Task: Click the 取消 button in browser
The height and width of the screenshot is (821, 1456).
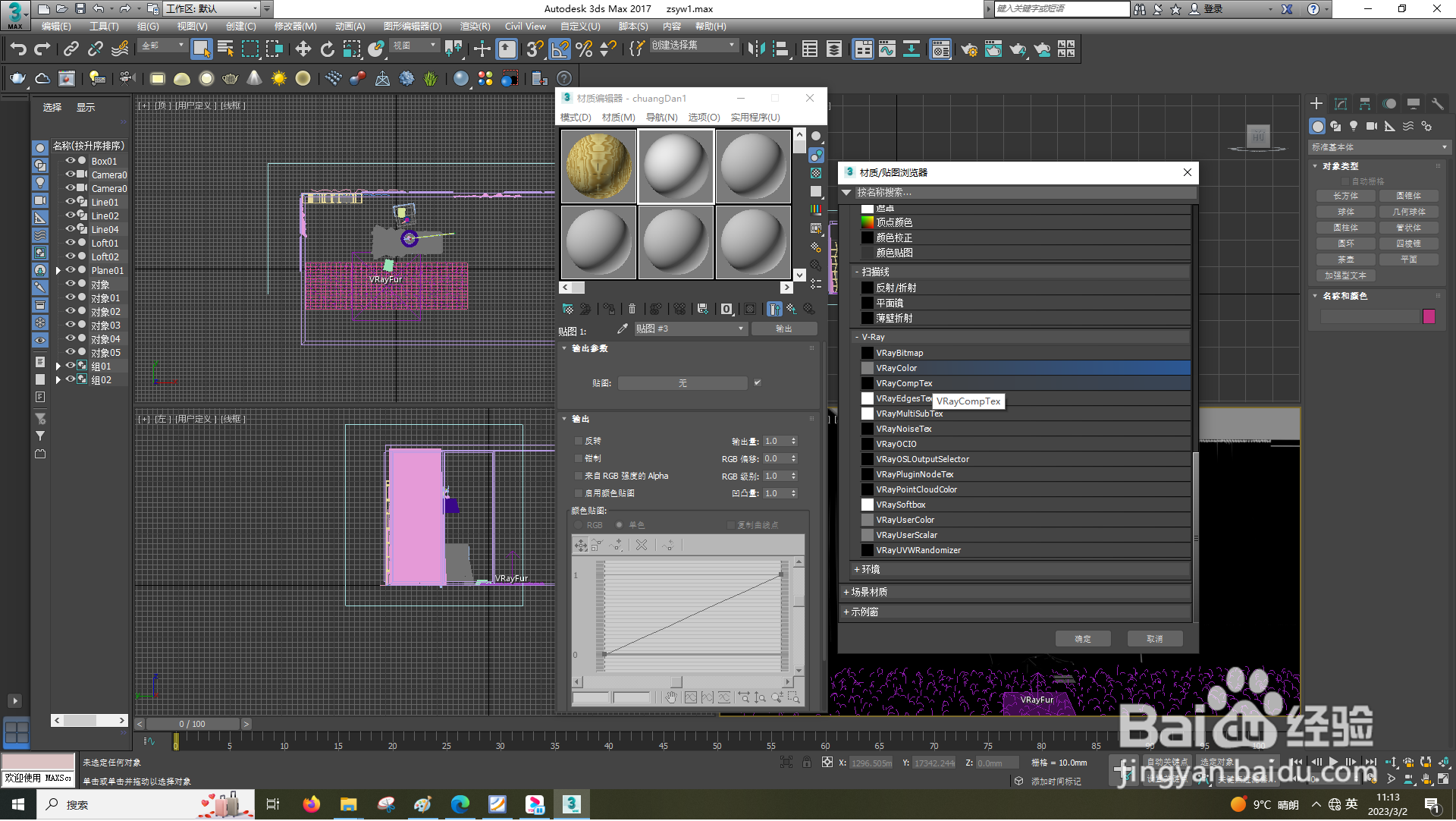Action: tap(1155, 639)
